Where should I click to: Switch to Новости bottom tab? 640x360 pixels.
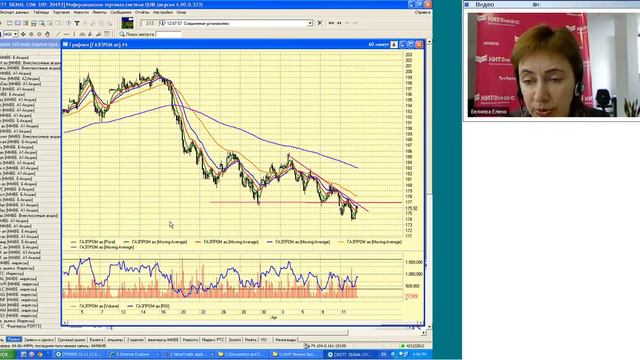pyautogui.click(x=190, y=340)
